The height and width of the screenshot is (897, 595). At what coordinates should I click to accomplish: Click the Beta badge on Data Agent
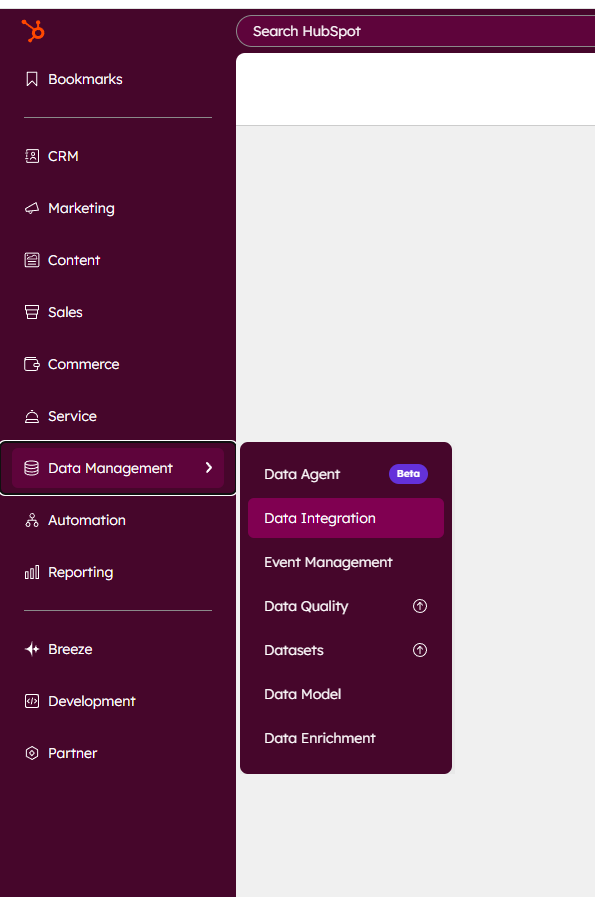408,473
